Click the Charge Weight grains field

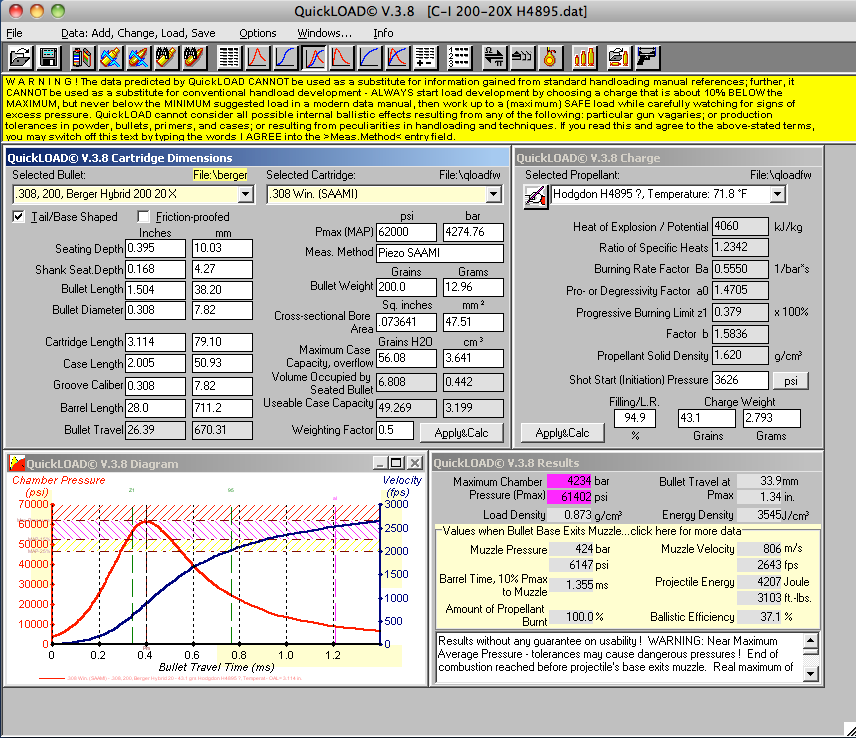point(706,418)
